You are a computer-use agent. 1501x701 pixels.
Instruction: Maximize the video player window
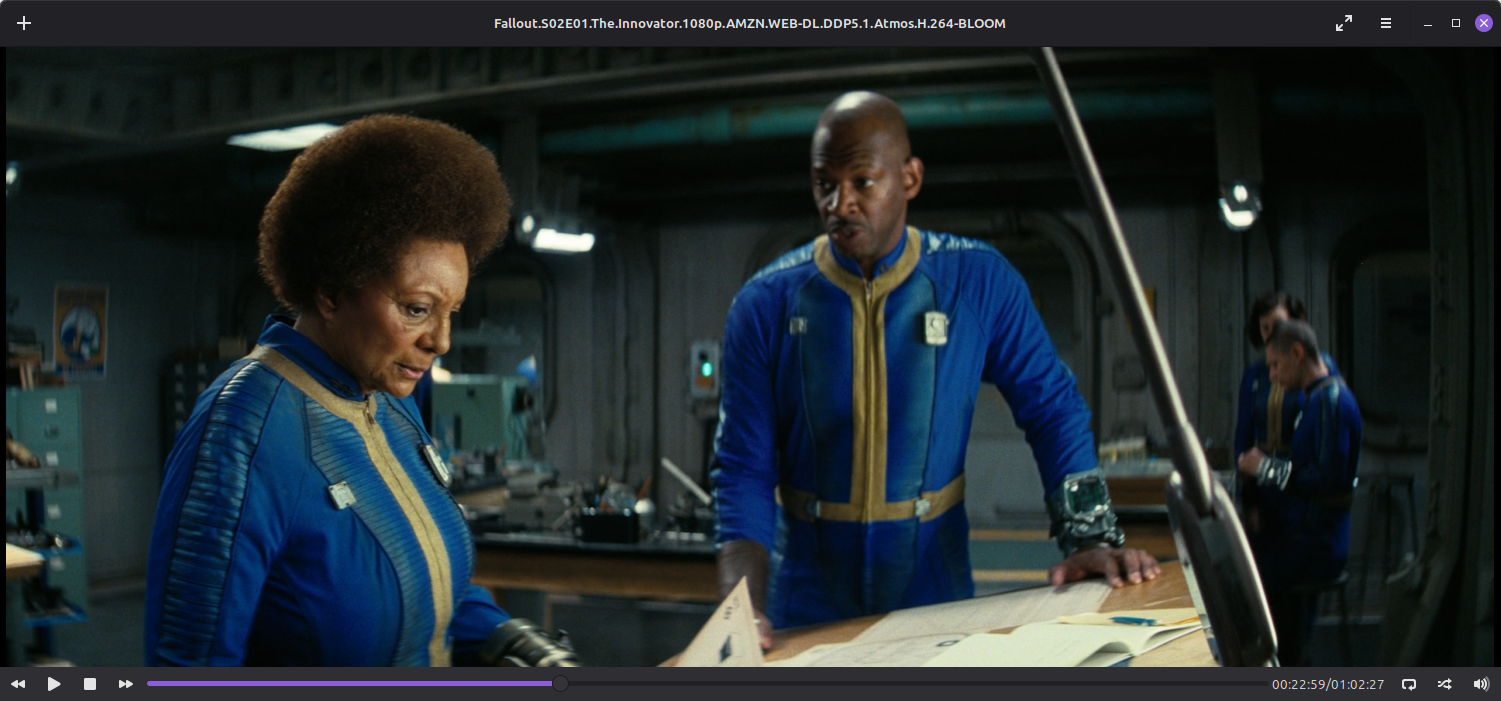click(1456, 23)
